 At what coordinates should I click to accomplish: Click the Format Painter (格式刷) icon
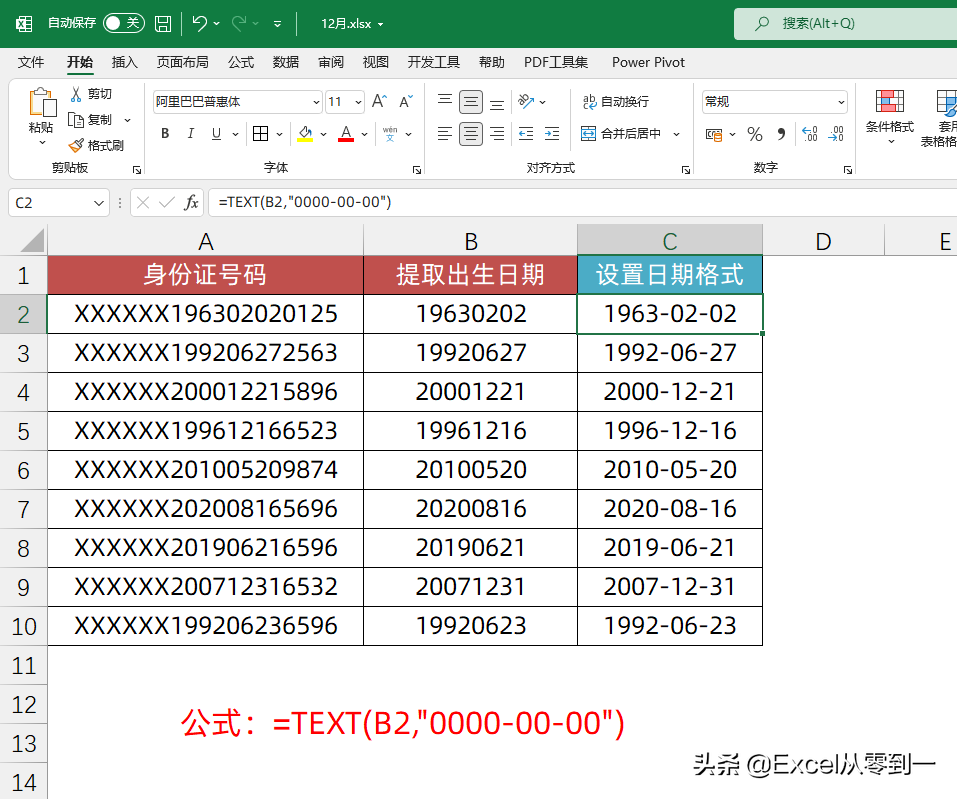[76, 145]
